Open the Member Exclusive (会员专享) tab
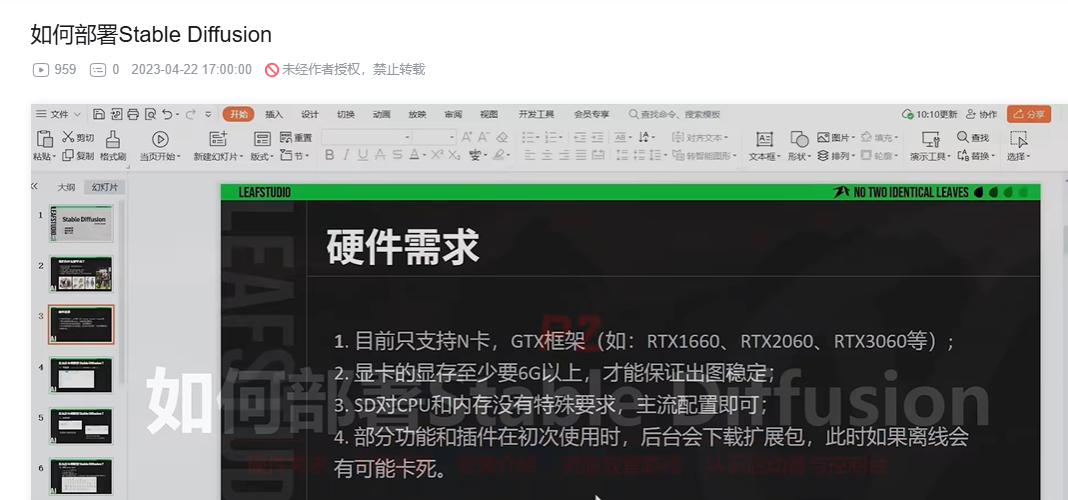Screen dimensions: 1068x500 tap(591, 114)
